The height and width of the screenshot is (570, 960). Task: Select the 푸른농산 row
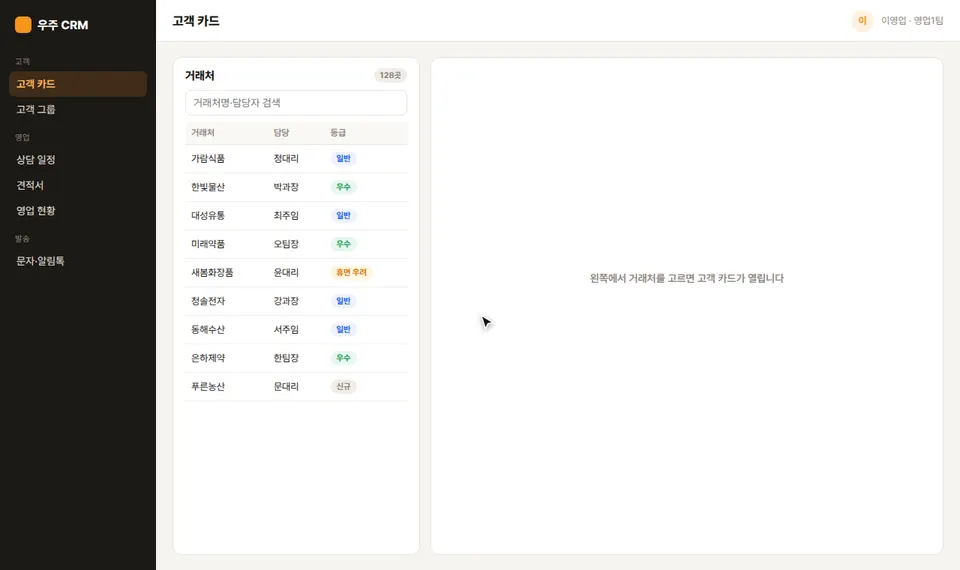point(296,386)
